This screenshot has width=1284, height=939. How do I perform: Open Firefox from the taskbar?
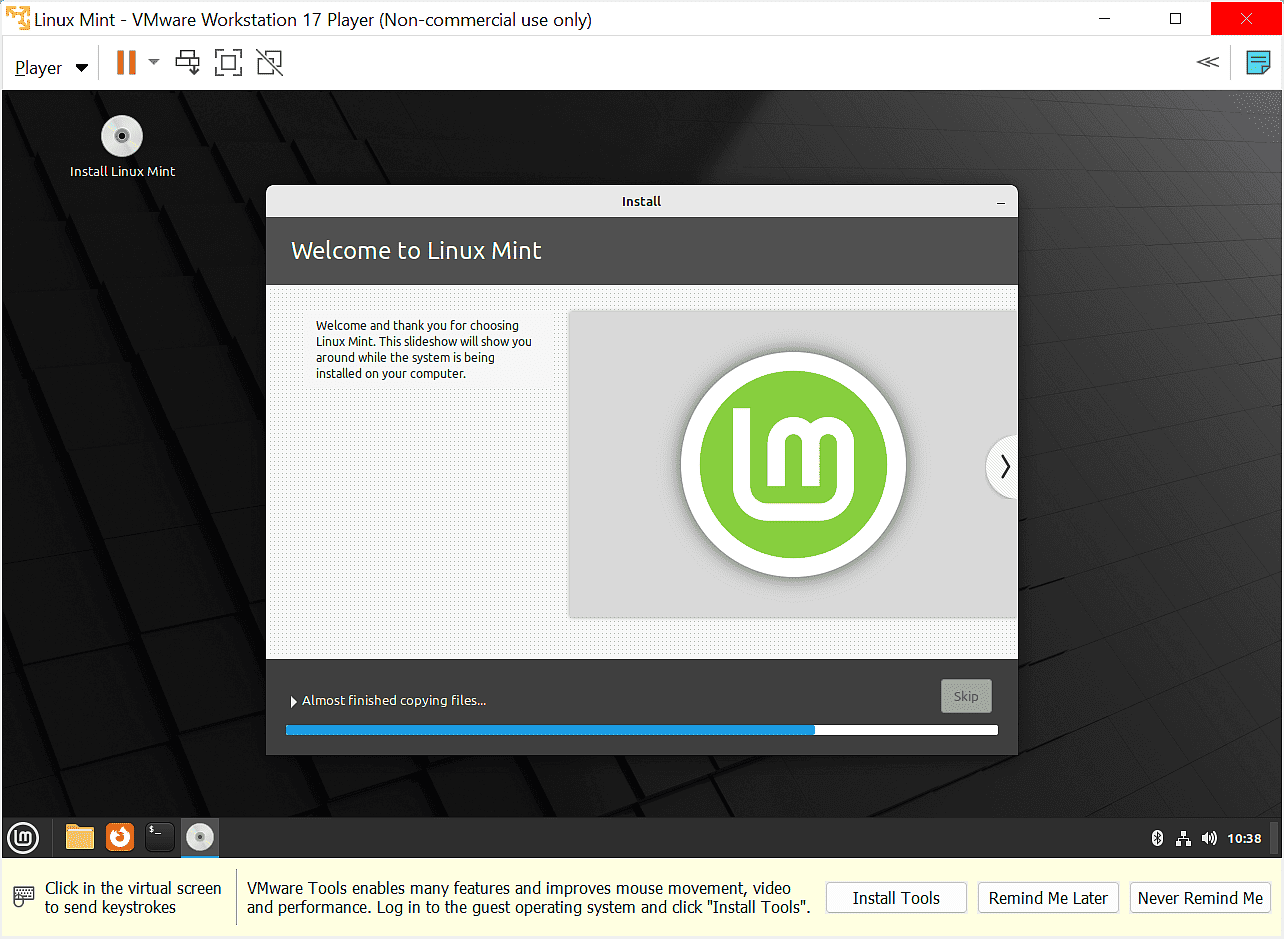(119, 837)
